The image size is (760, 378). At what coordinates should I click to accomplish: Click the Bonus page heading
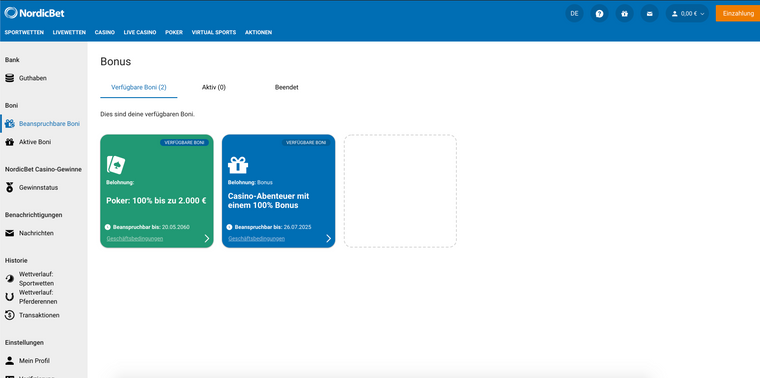pos(116,62)
